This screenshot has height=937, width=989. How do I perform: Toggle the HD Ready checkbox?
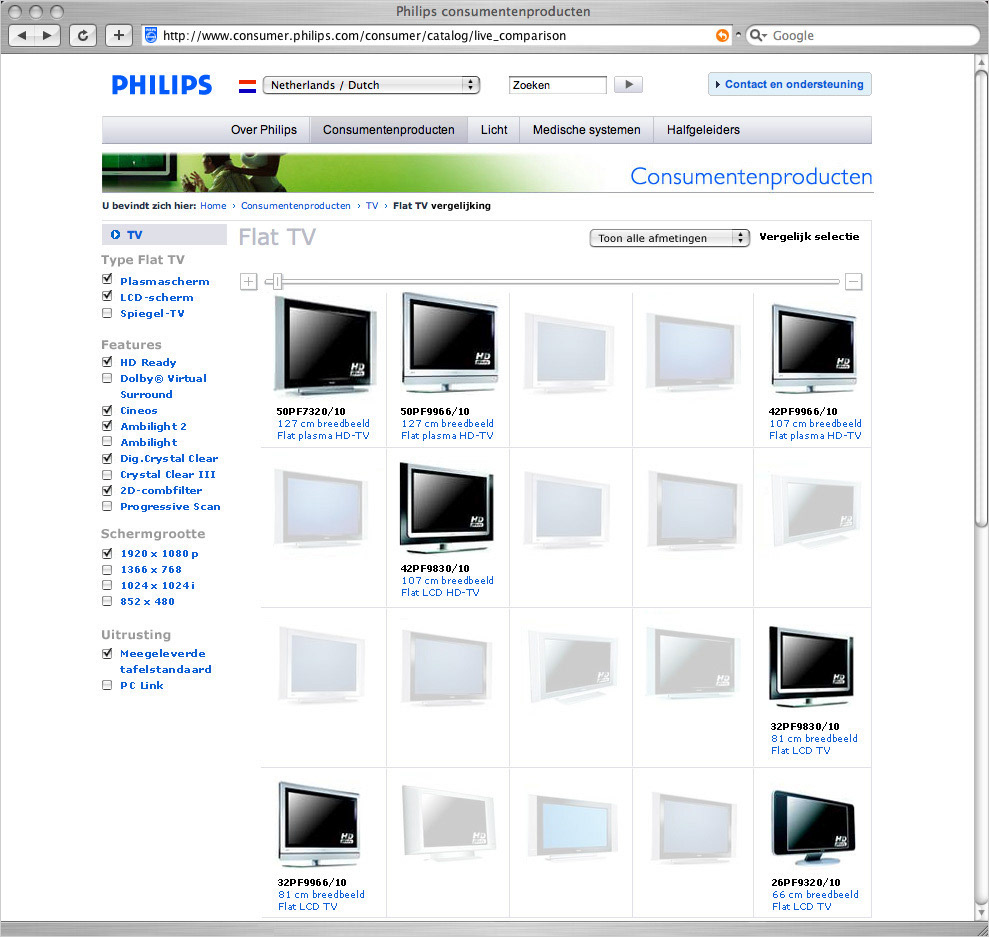coord(107,361)
